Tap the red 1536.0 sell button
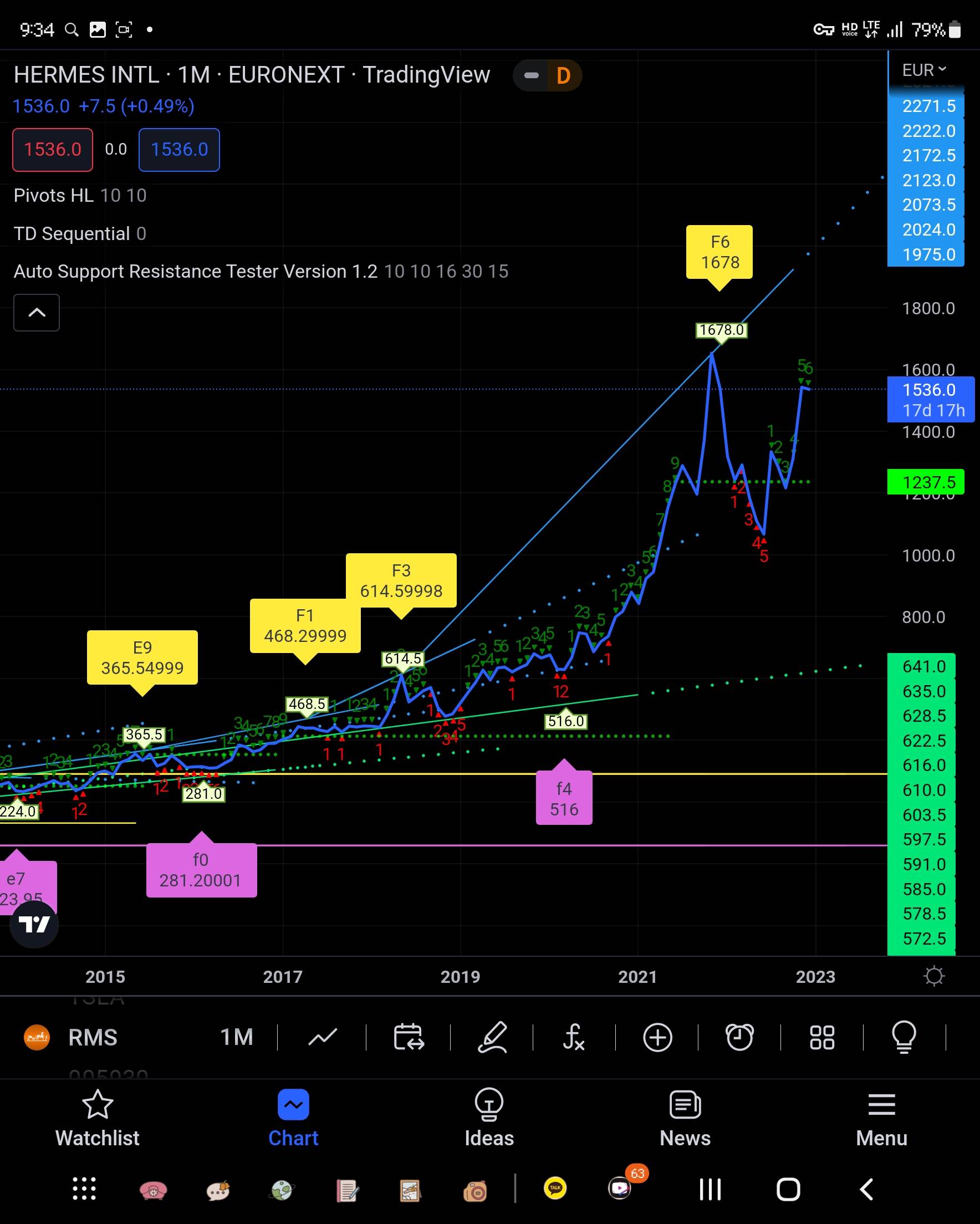 [53, 150]
